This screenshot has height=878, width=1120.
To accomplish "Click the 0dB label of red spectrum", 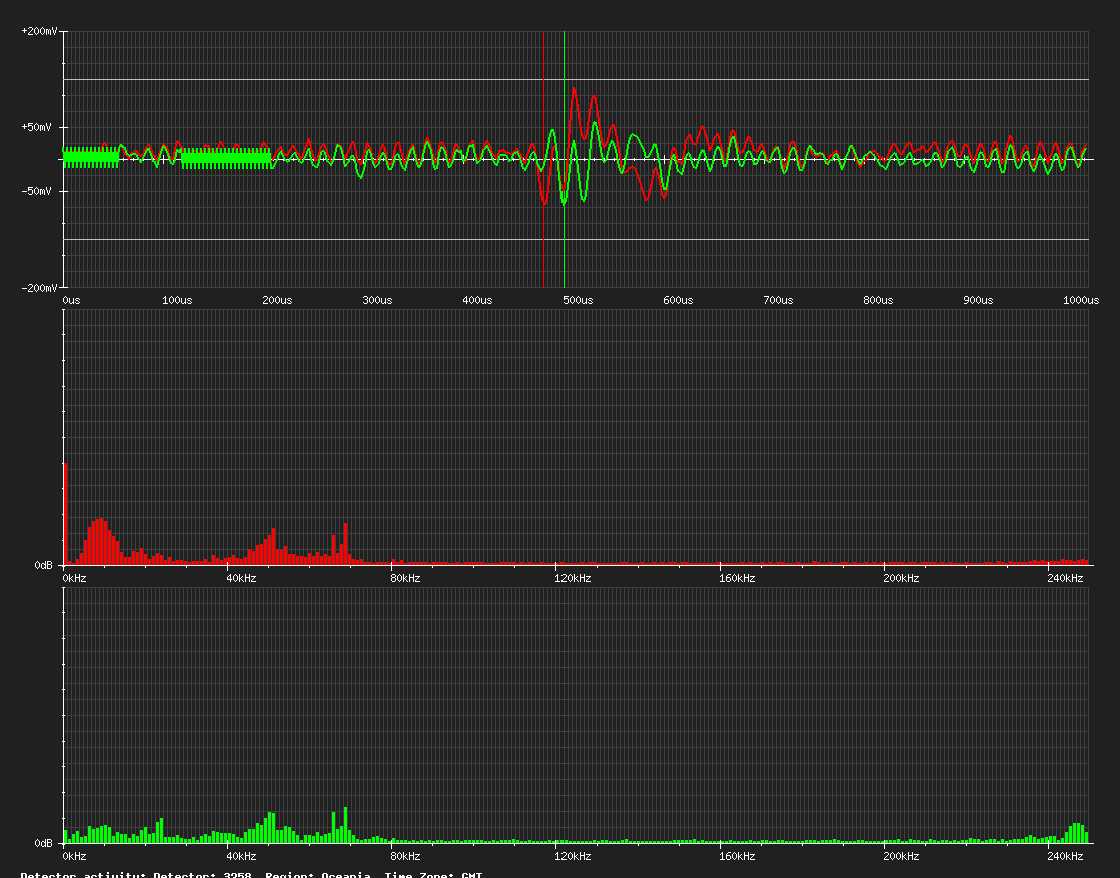I will 44,565.
